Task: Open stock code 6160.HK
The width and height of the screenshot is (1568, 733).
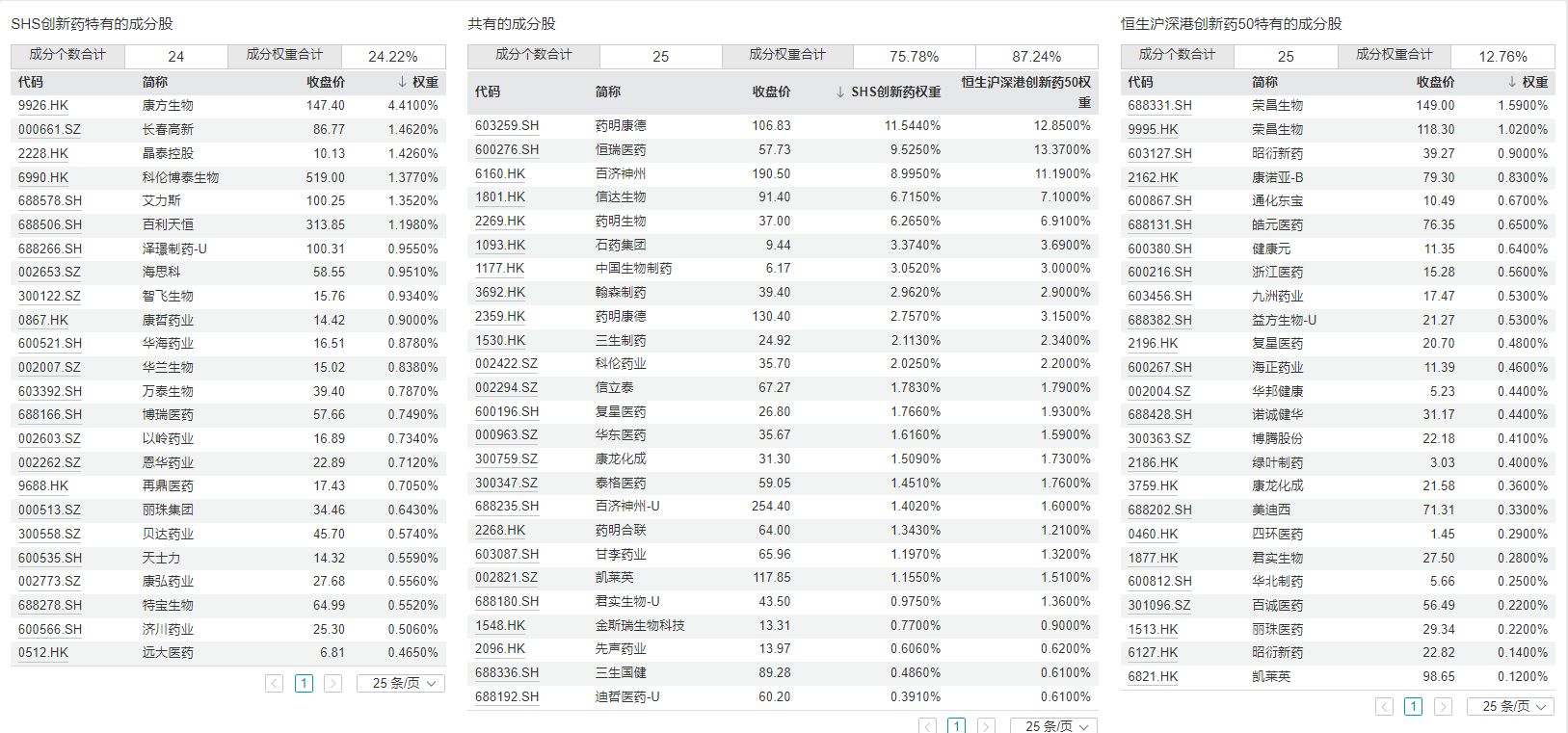Action: (500, 173)
